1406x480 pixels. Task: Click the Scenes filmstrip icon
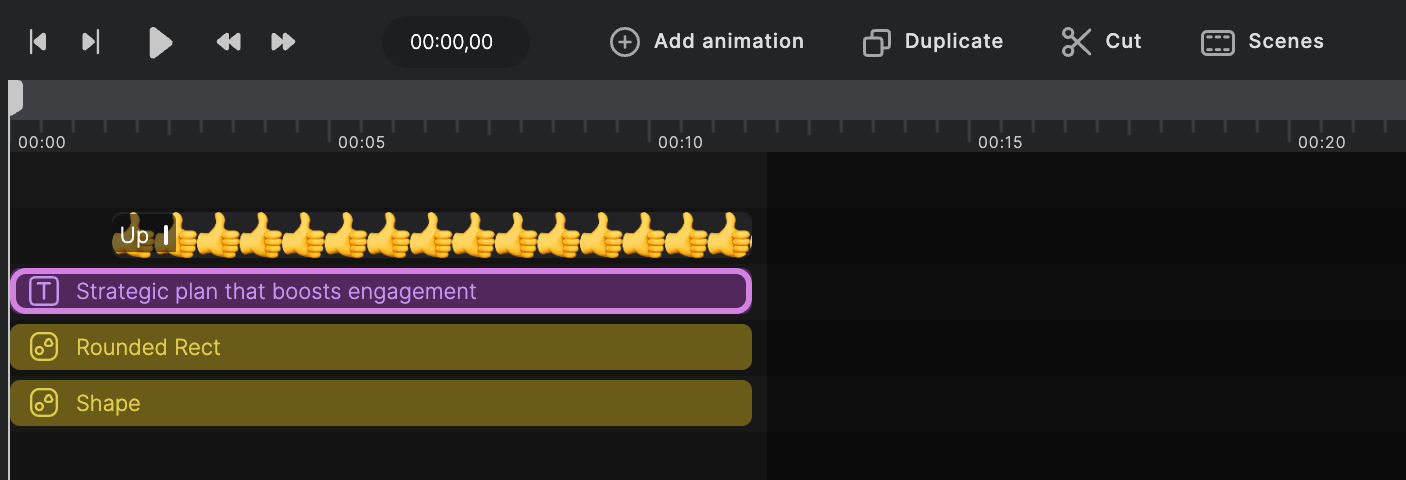(x=1217, y=42)
